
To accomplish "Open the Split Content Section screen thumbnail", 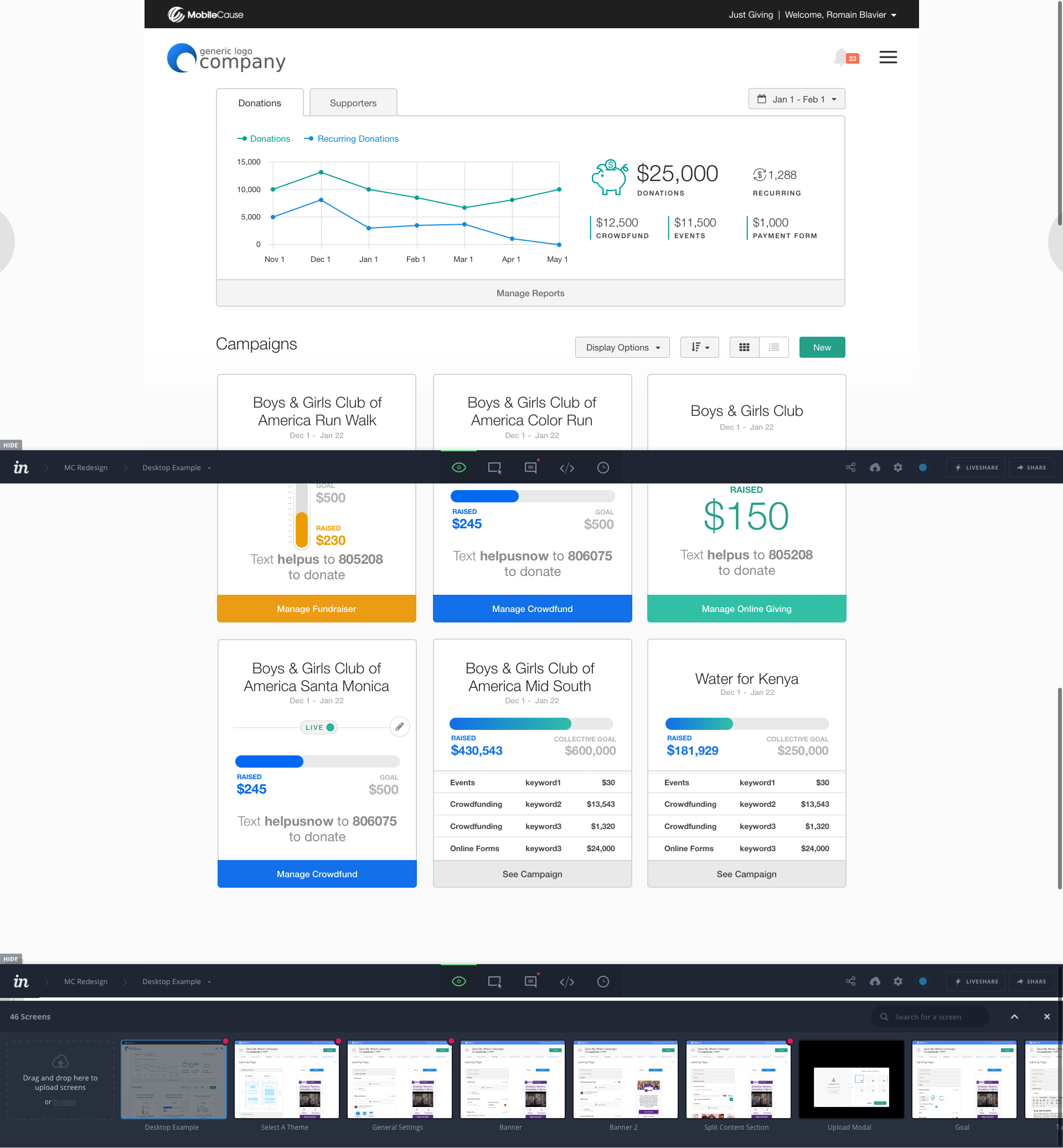I will coord(738,1079).
